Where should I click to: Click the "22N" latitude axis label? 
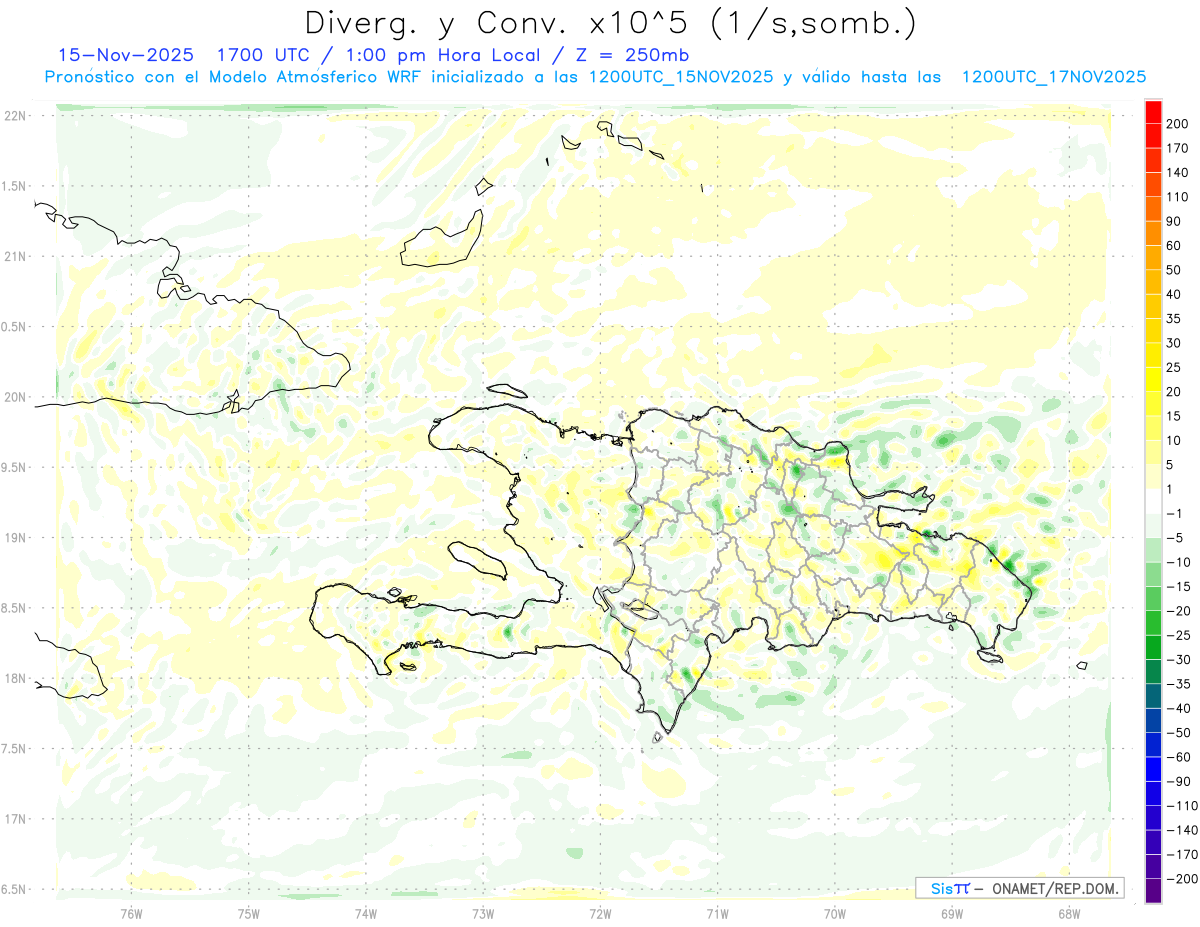tap(14, 115)
